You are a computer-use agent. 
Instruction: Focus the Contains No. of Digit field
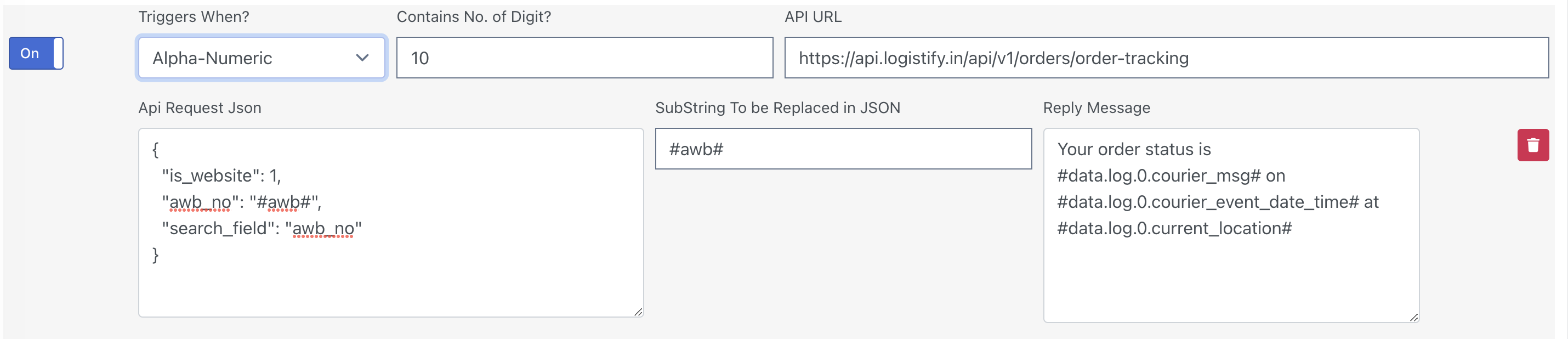click(584, 58)
